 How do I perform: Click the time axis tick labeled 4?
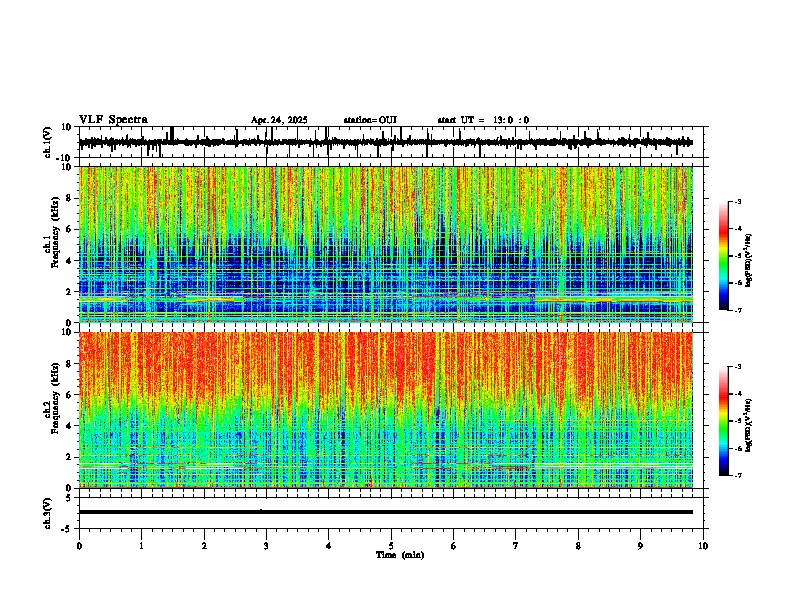[x=328, y=546]
